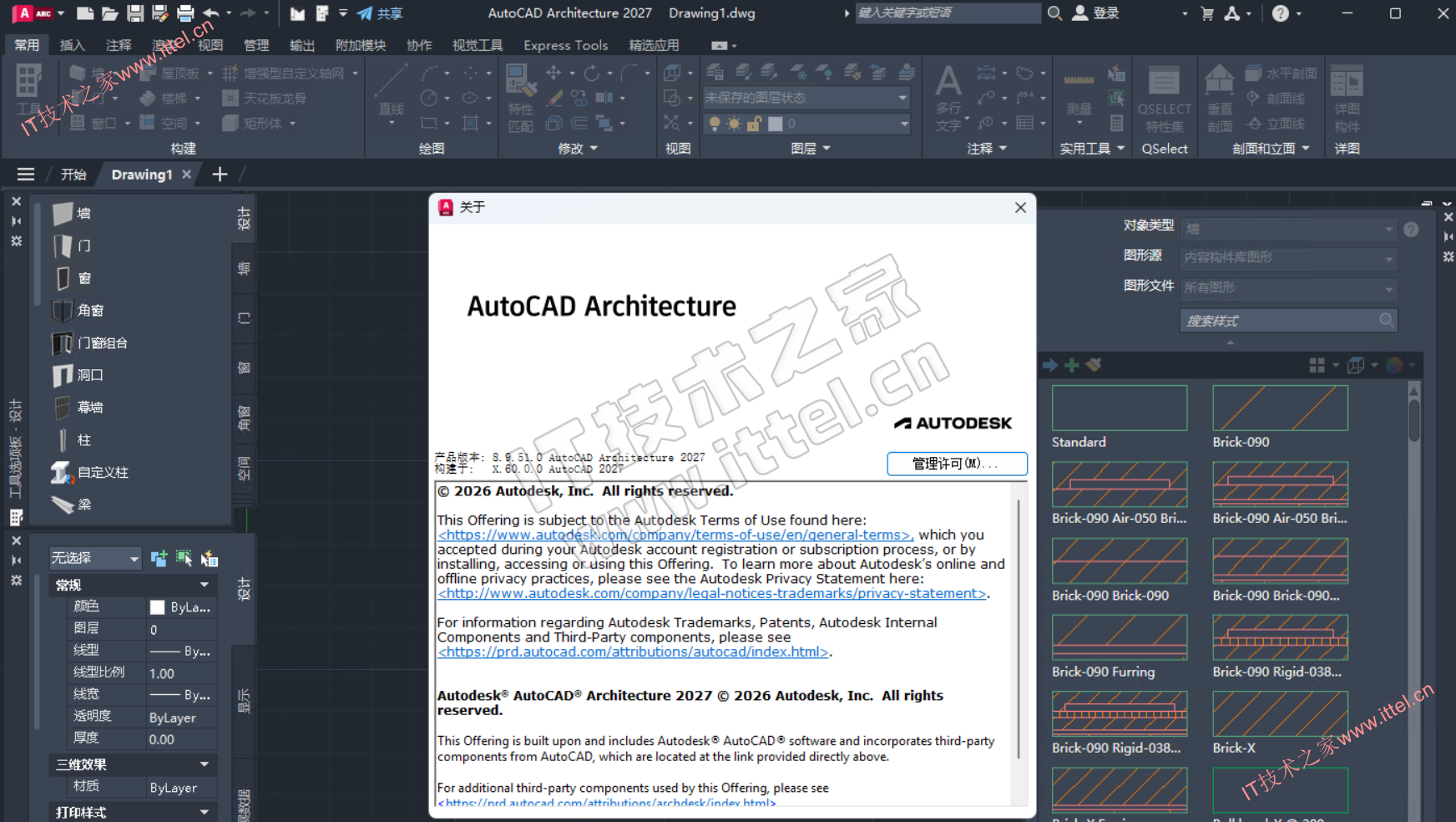Image resolution: width=1456 pixels, height=822 pixels.
Task: Open the 无选择 selection dropdown
Action: click(x=95, y=558)
